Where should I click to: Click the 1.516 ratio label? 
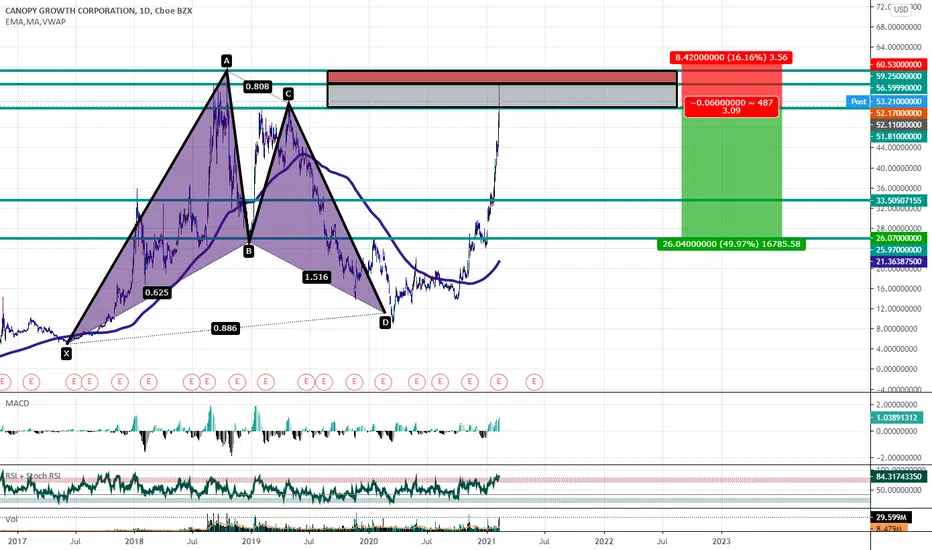click(x=316, y=276)
